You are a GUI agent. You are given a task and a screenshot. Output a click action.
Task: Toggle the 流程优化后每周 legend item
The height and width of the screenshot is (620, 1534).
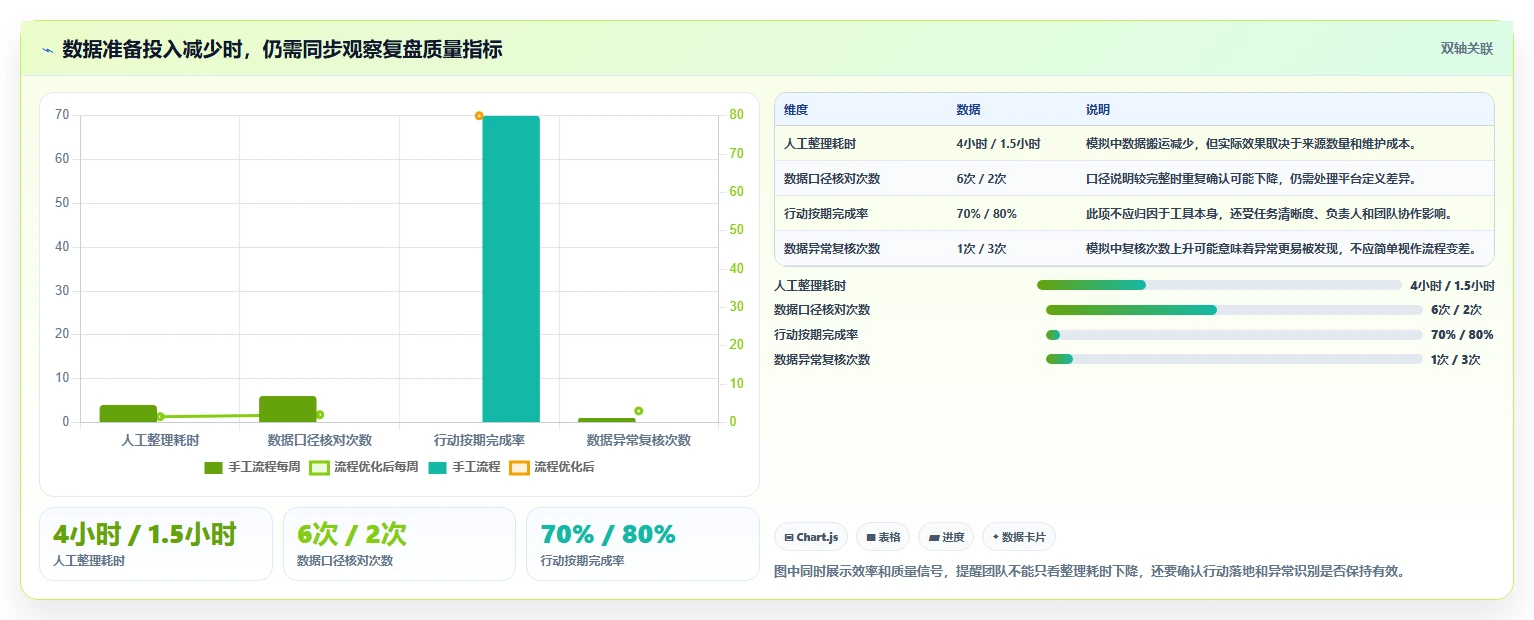pyautogui.click(x=364, y=467)
